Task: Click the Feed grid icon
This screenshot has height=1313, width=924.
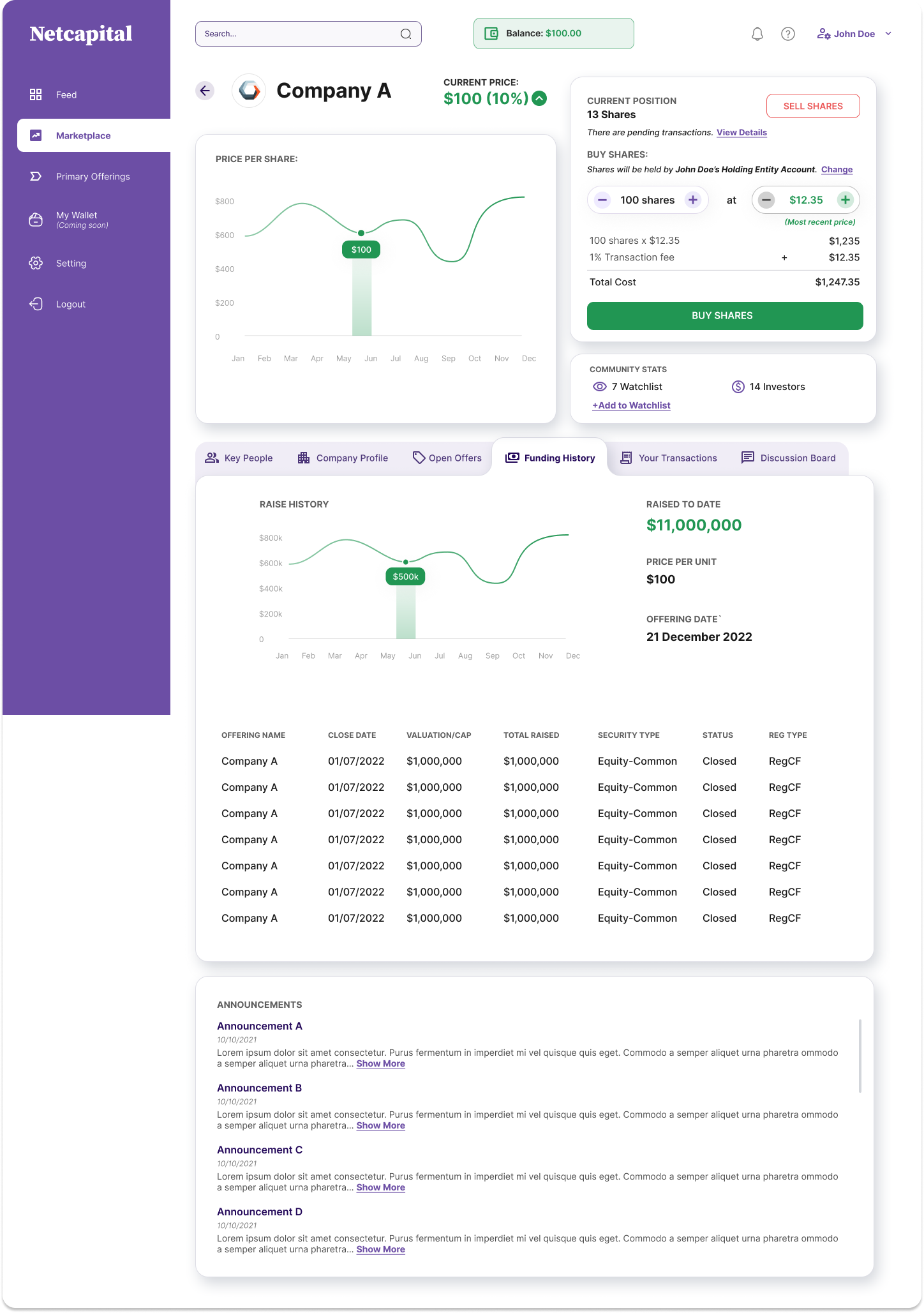Action: click(36, 94)
